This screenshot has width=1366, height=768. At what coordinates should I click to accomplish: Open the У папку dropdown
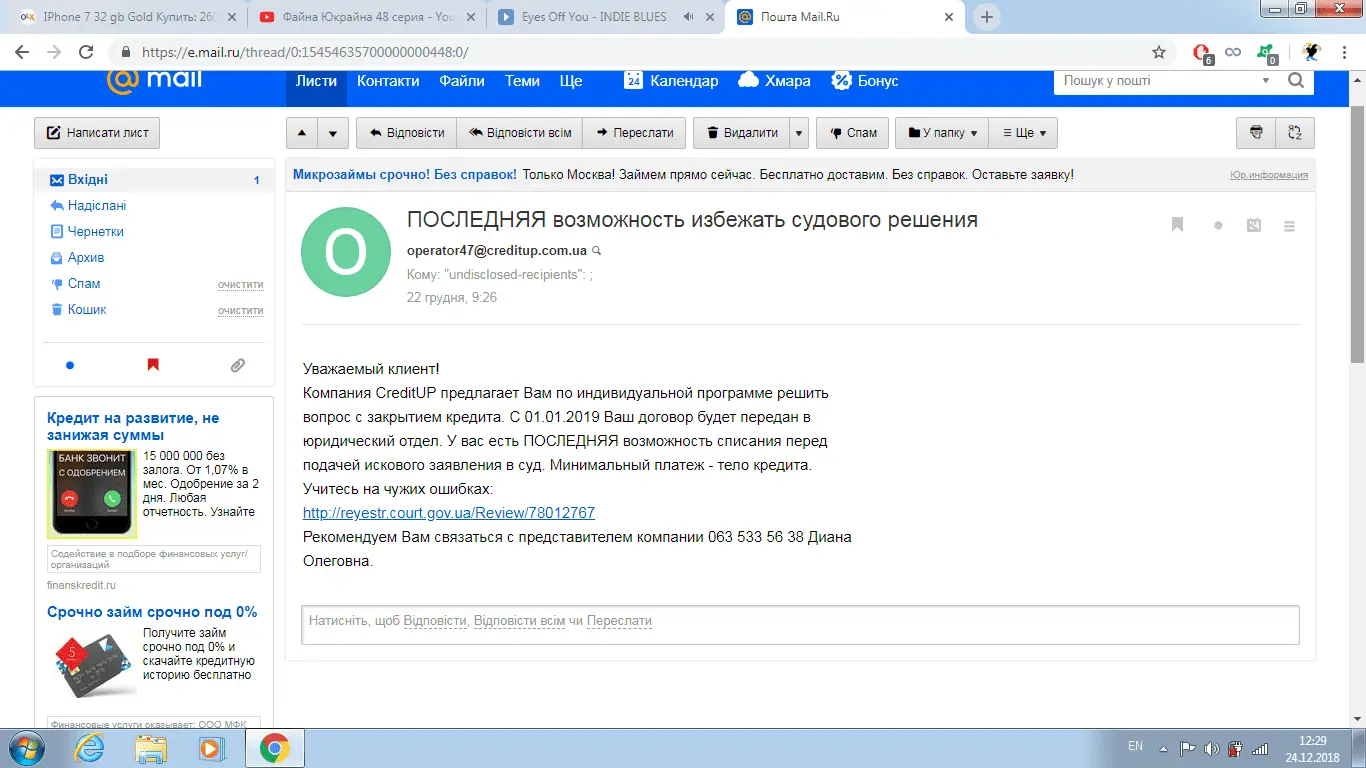click(942, 133)
